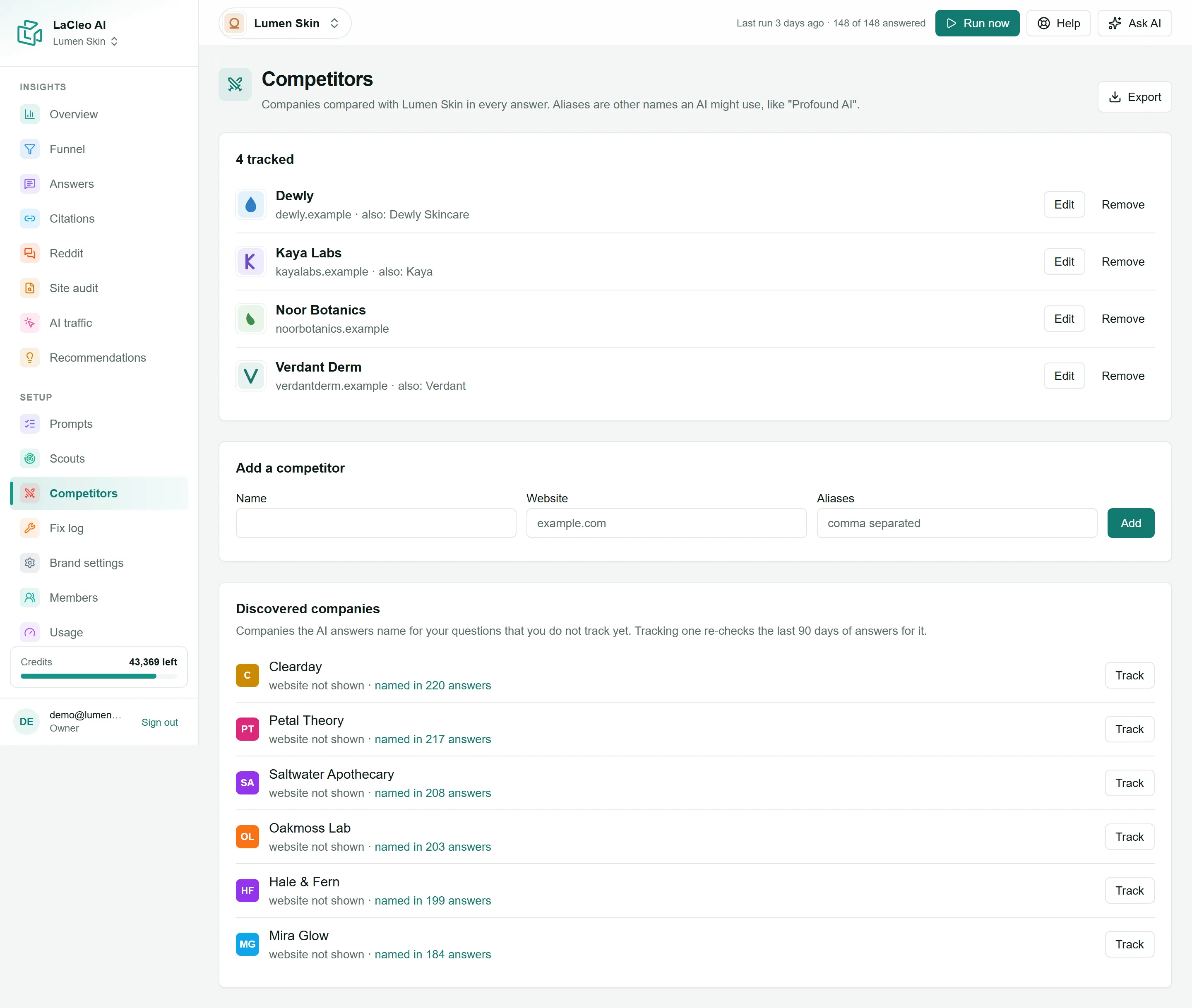Open the Help button

(x=1058, y=24)
